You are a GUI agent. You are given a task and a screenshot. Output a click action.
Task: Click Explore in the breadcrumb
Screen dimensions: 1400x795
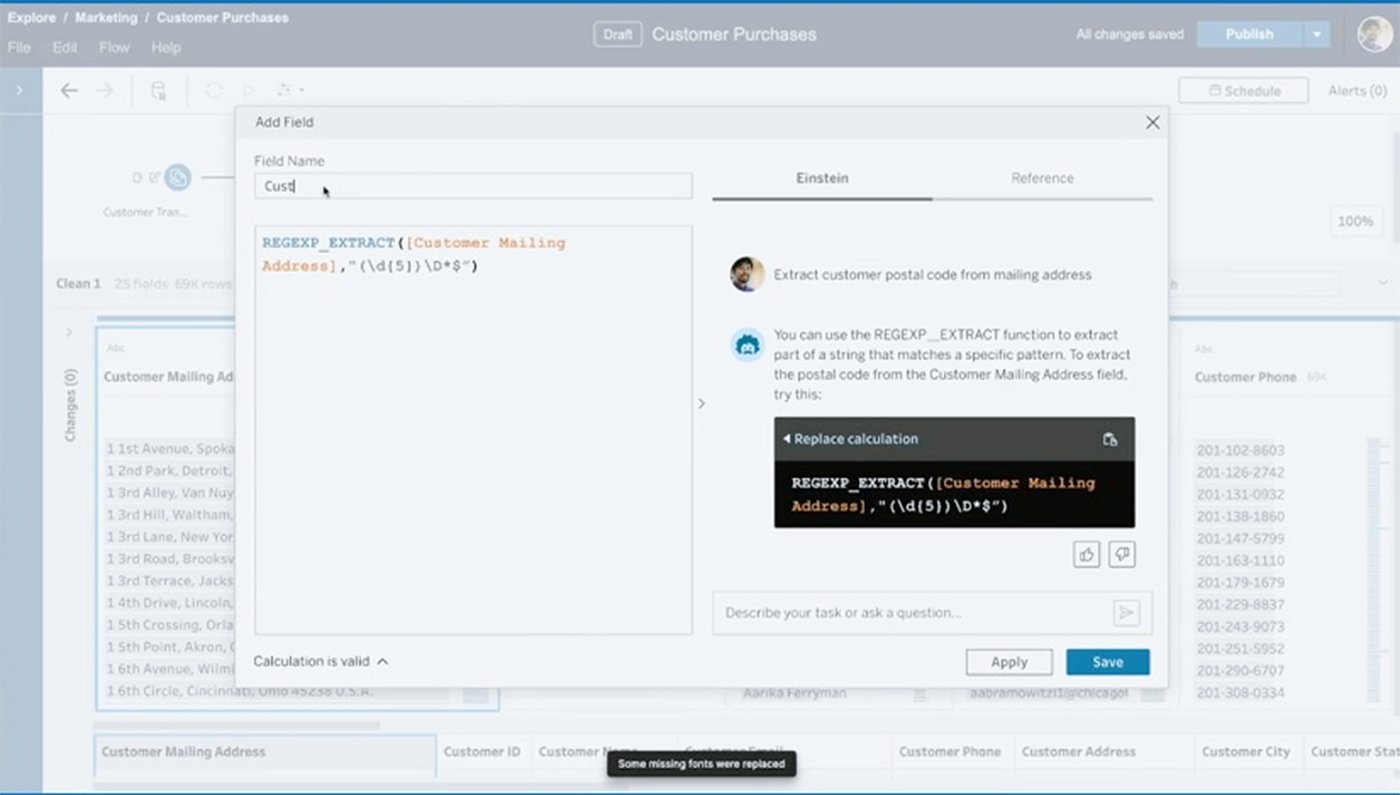[31, 18]
